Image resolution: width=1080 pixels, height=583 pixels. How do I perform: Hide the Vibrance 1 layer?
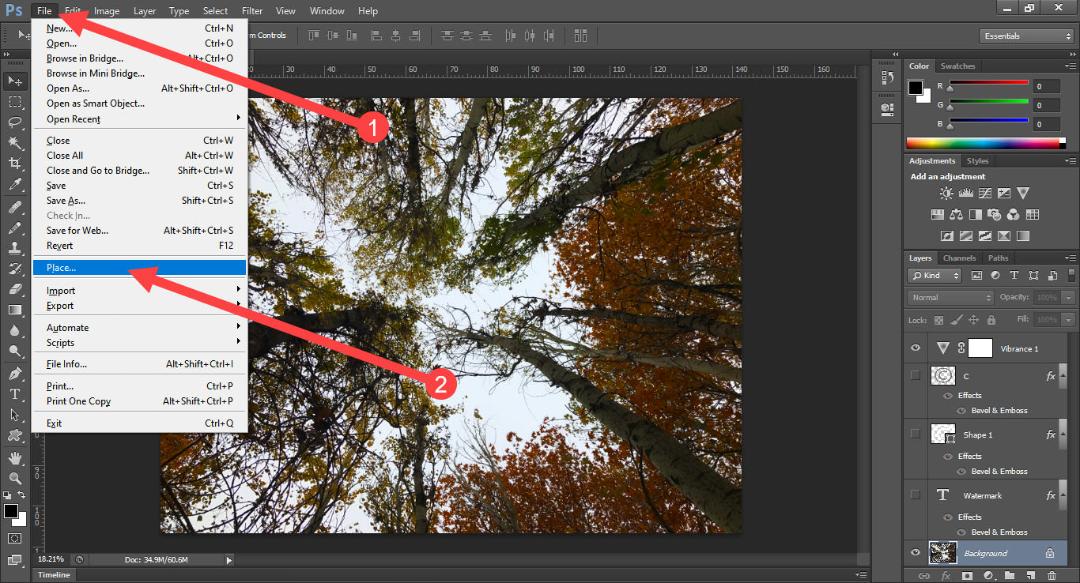pyautogui.click(x=915, y=348)
